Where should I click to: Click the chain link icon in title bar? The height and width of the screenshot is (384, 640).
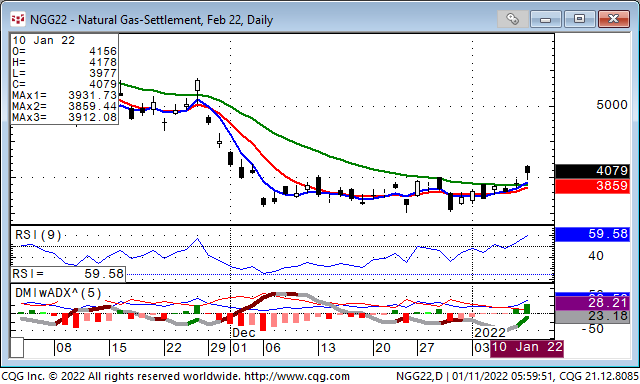(x=512, y=19)
